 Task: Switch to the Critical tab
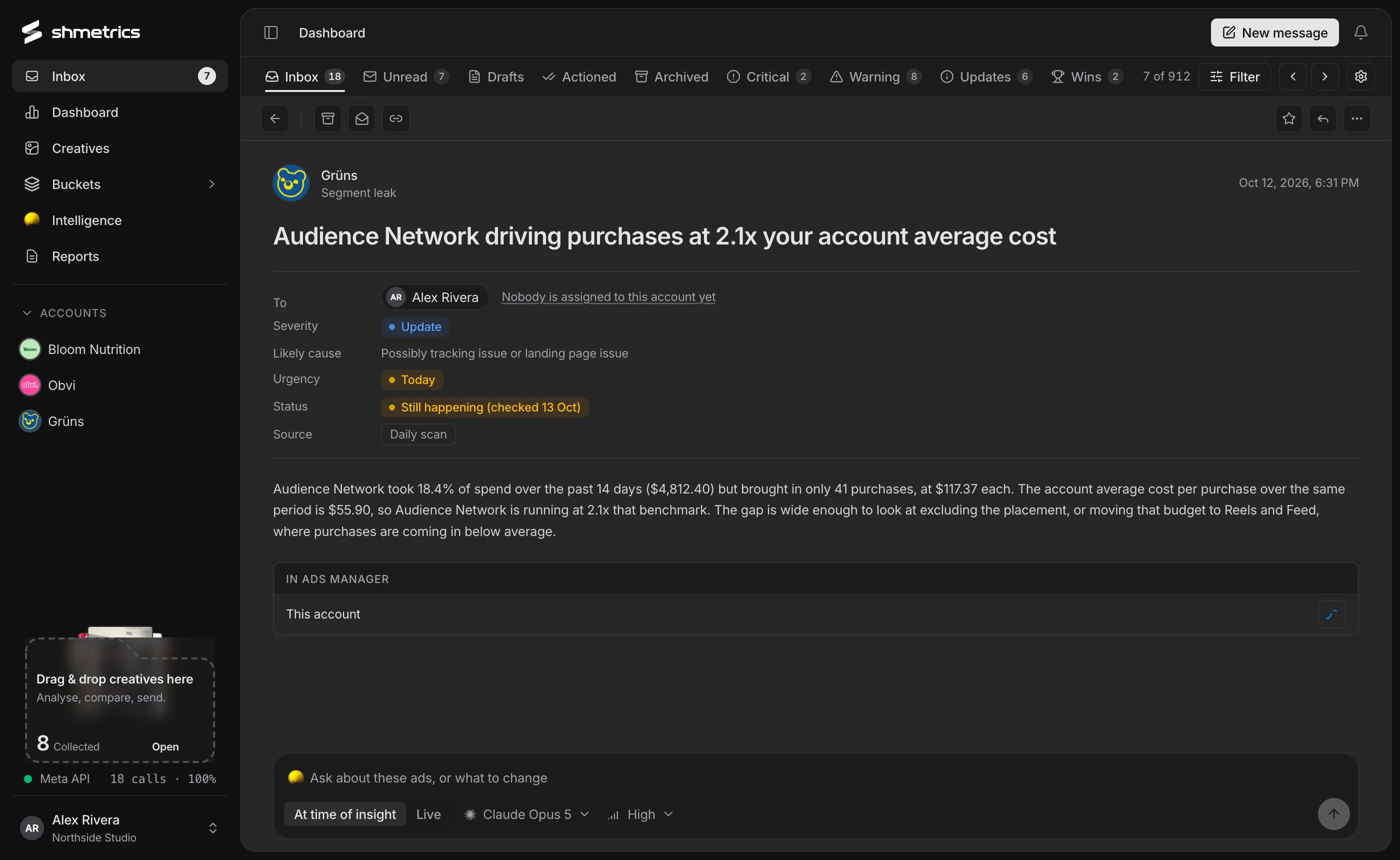coord(769,76)
